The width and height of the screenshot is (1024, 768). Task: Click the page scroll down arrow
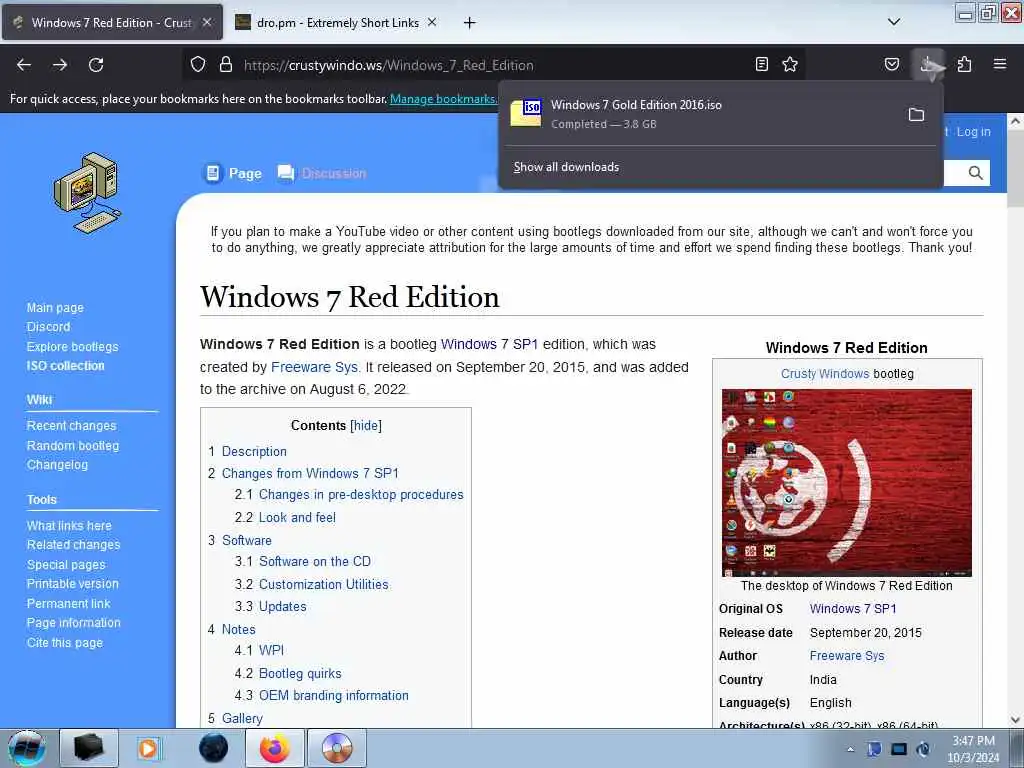click(1015, 720)
